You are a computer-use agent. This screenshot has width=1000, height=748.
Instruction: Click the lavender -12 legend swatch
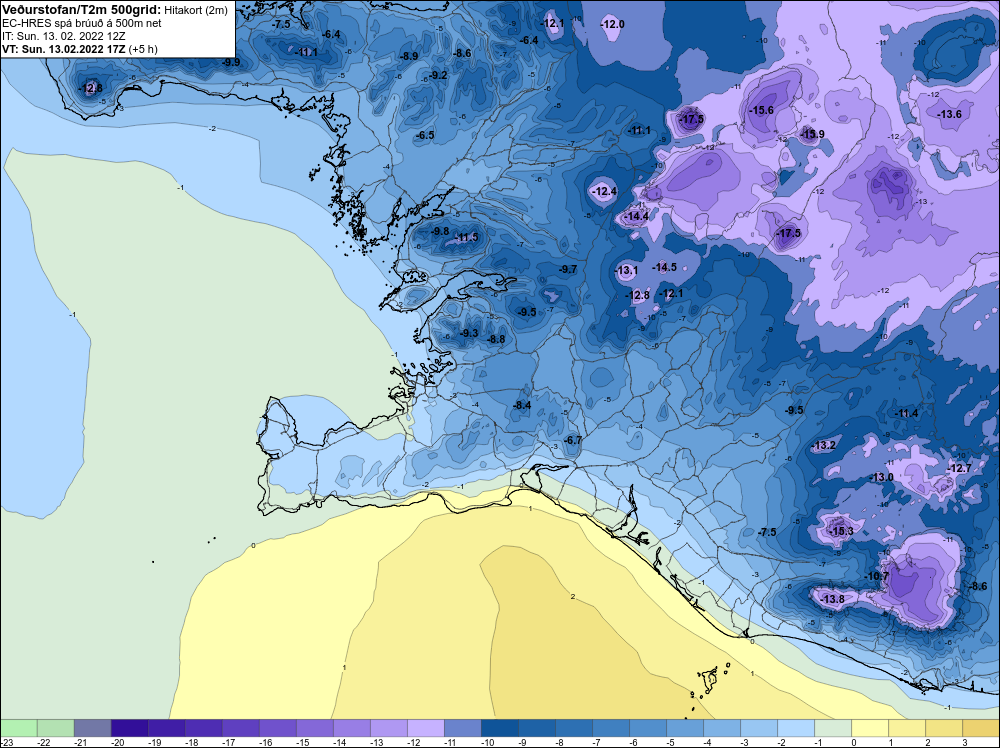425,728
